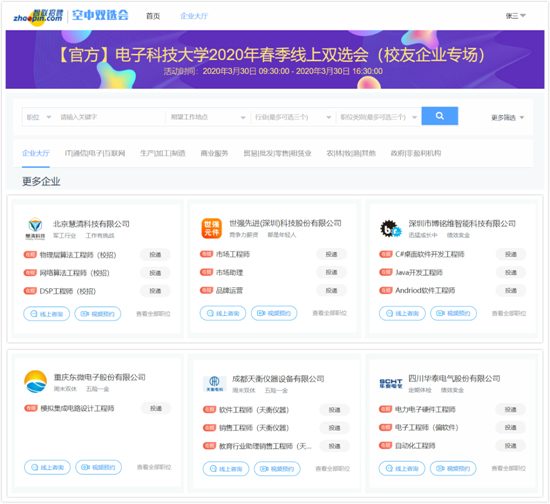Click 投递 for Andriod软件工程师
The width and height of the screenshot is (550, 504).
(511, 290)
